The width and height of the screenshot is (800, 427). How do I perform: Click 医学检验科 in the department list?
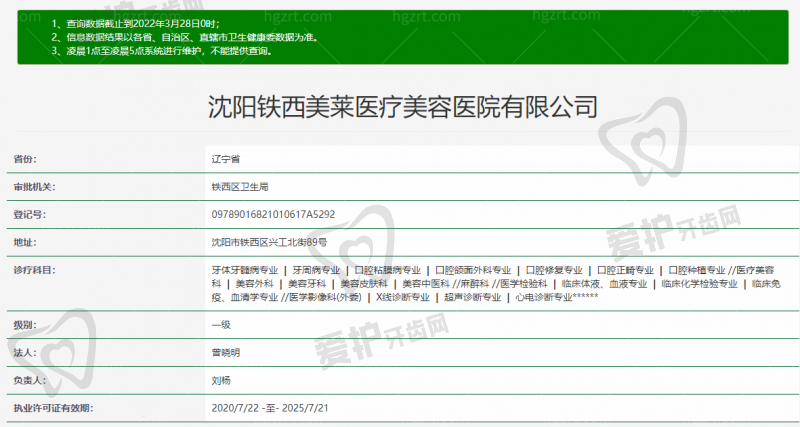tap(523, 284)
